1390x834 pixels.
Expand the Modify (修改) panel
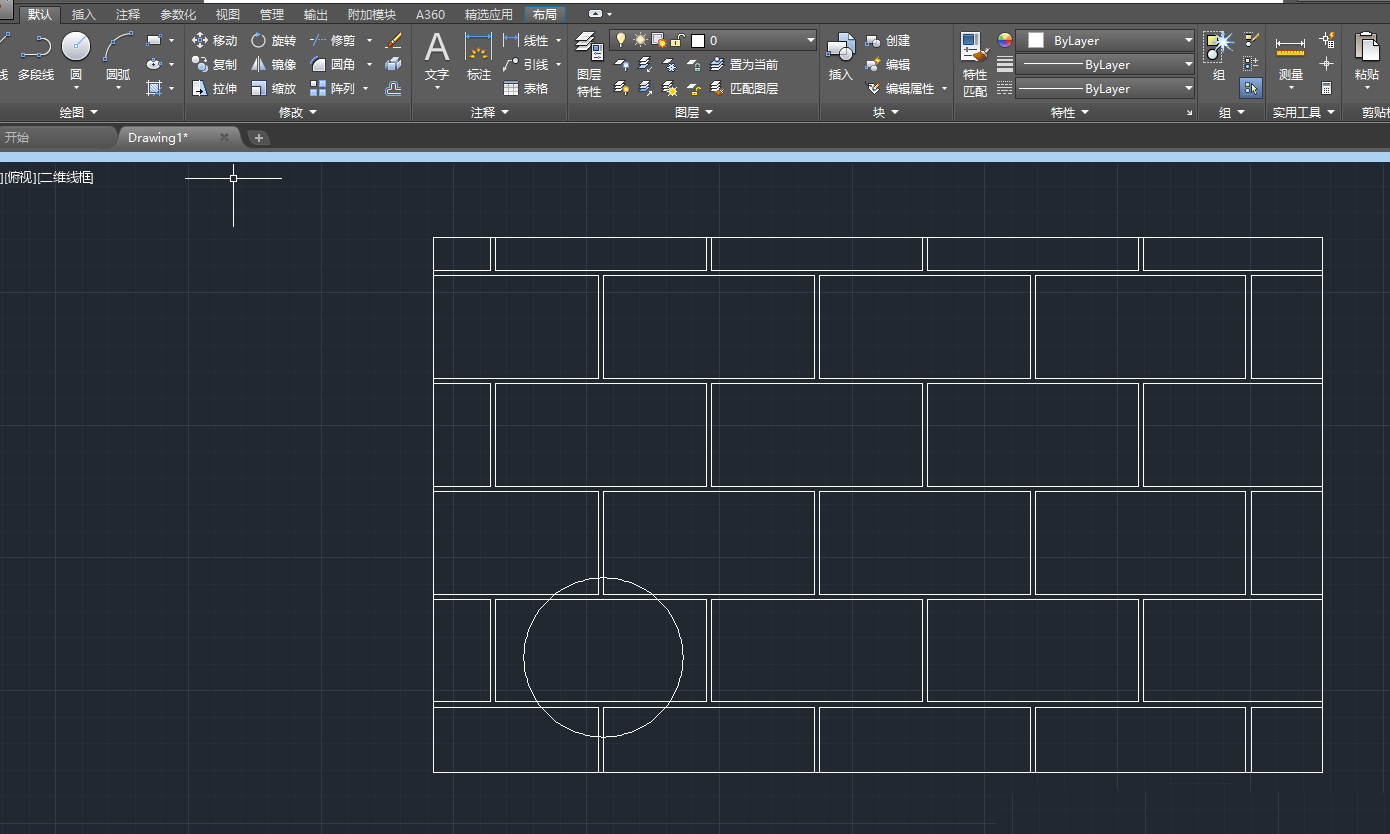click(x=297, y=113)
